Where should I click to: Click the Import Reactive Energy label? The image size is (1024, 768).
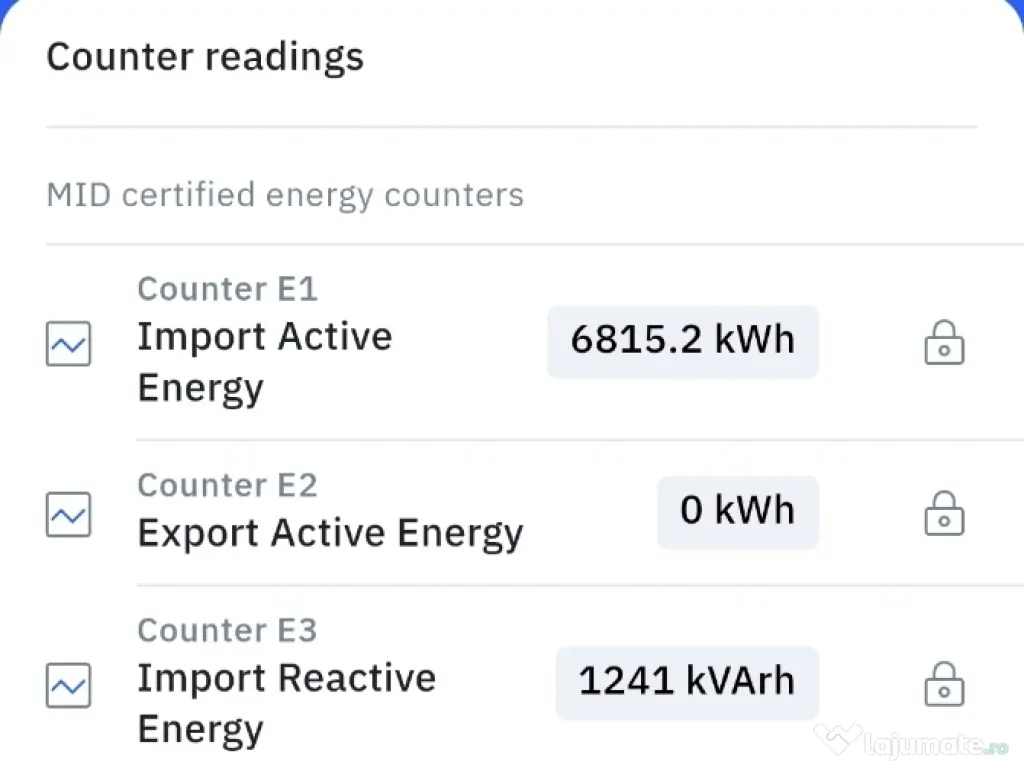pyautogui.click(x=286, y=703)
